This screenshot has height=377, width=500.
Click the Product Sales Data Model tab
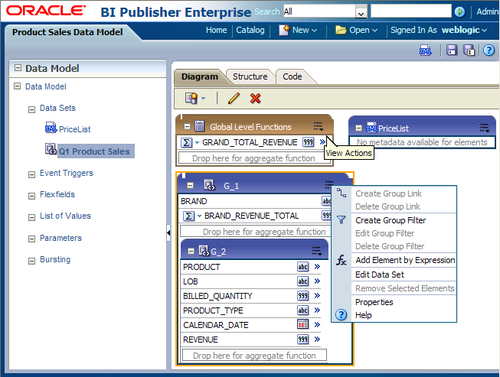(67, 32)
